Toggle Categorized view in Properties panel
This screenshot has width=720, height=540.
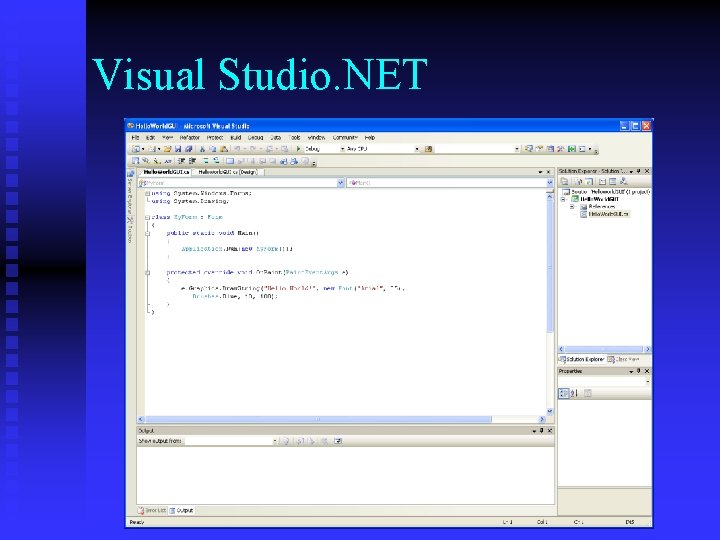[563, 393]
